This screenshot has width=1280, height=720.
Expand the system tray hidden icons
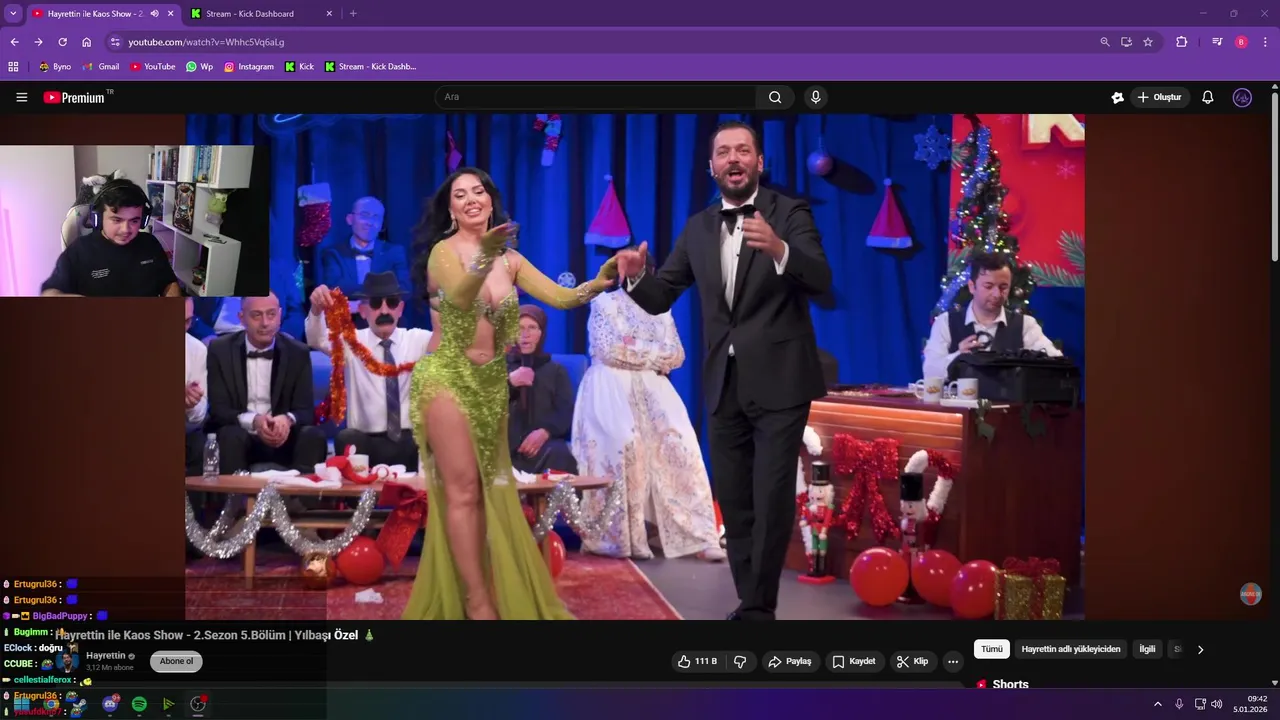point(1158,704)
